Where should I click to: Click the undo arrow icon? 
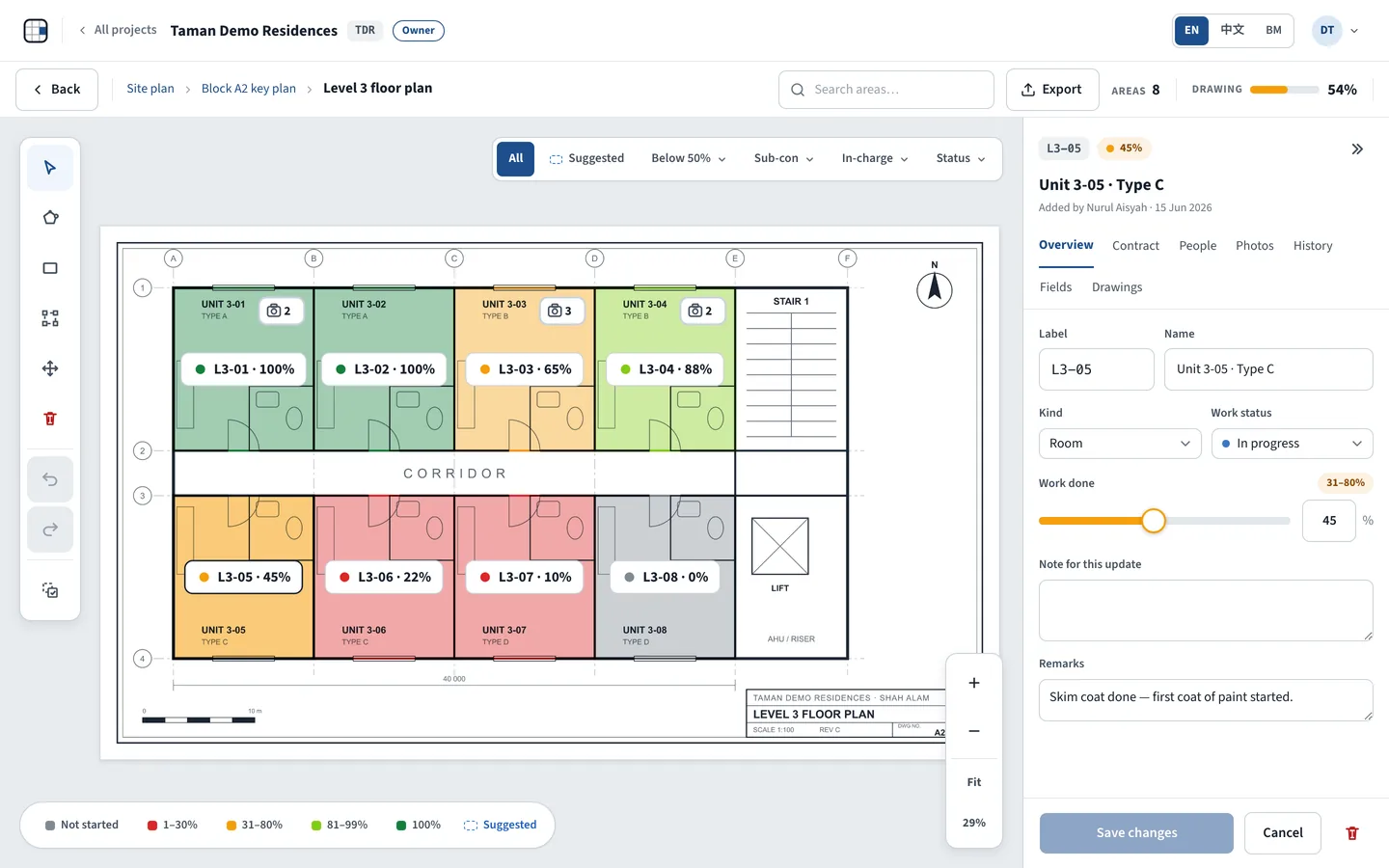(x=50, y=479)
